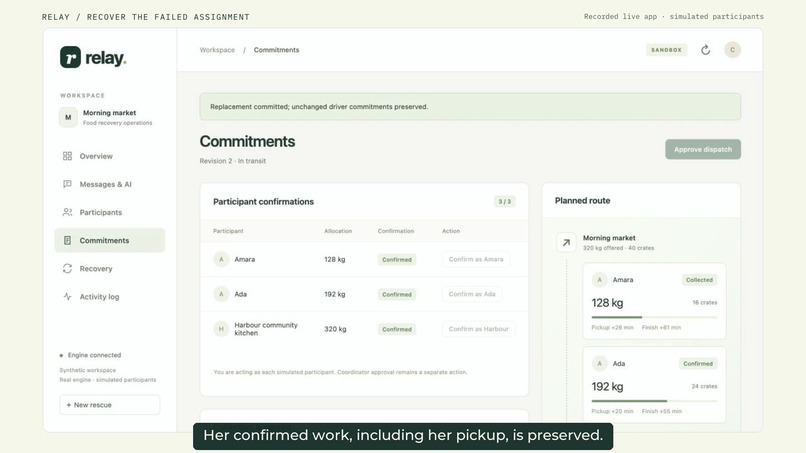Click the Workspace breadcrumb link
806x453 pixels.
(217, 50)
